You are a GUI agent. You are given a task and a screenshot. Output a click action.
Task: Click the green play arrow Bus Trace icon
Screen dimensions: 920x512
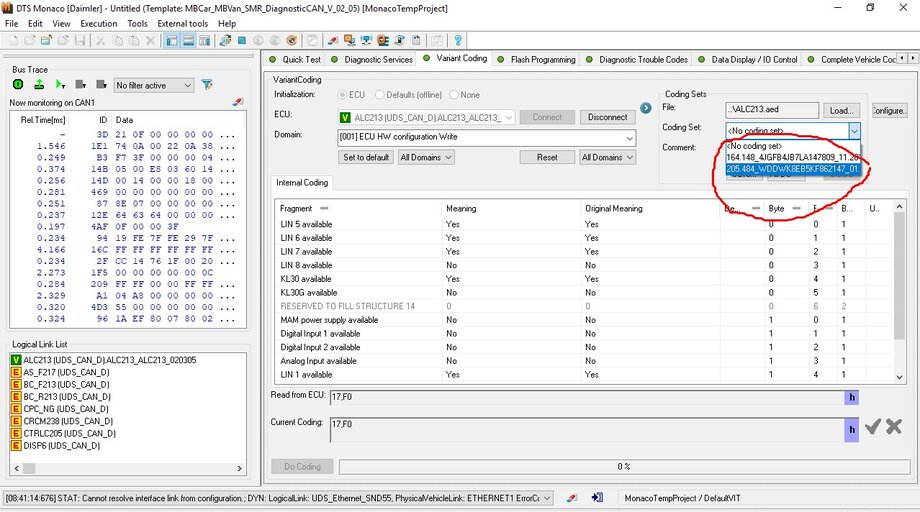(x=59, y=84)
